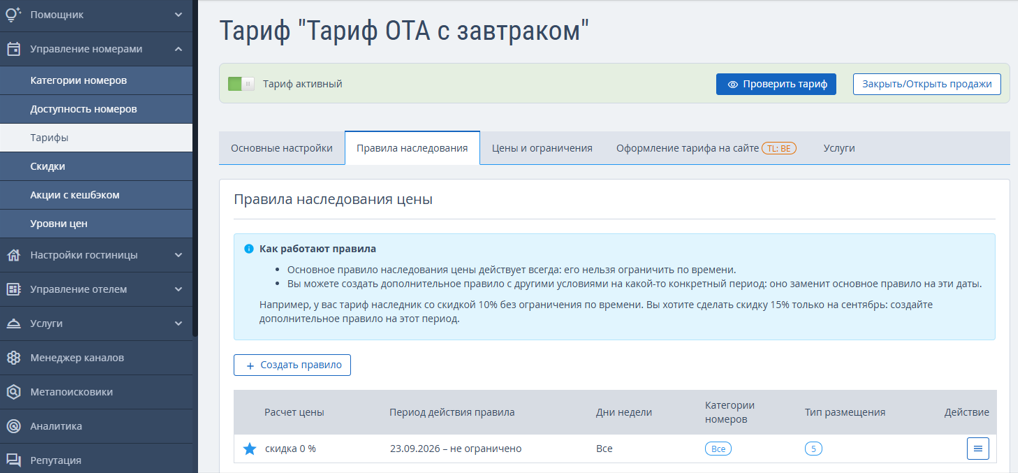
Task: Go to the Услуги tab of the tariff
Action: tap(839, 148)
